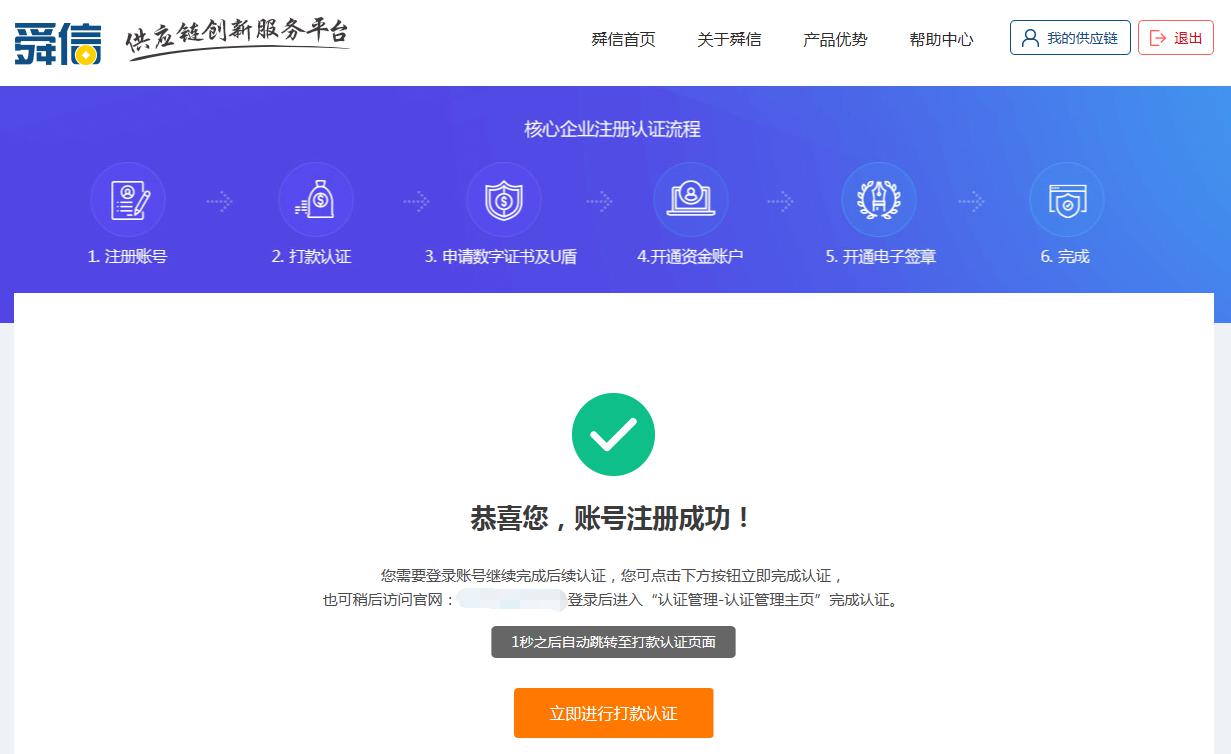Click the 我的供应链 button
Viewport: 1231px width, 754px height.
click(1070, 38)
